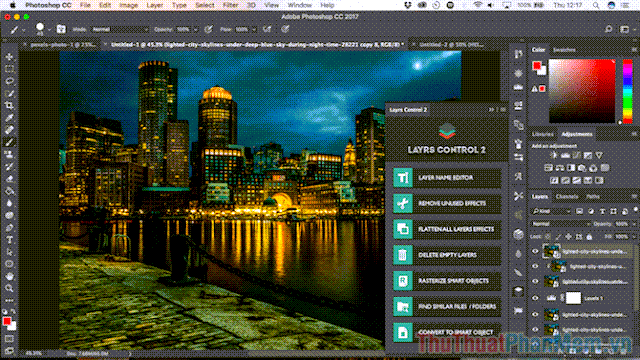
Task: Click Flatten All Layers Effects button
Action: click(x=447, y=229)
